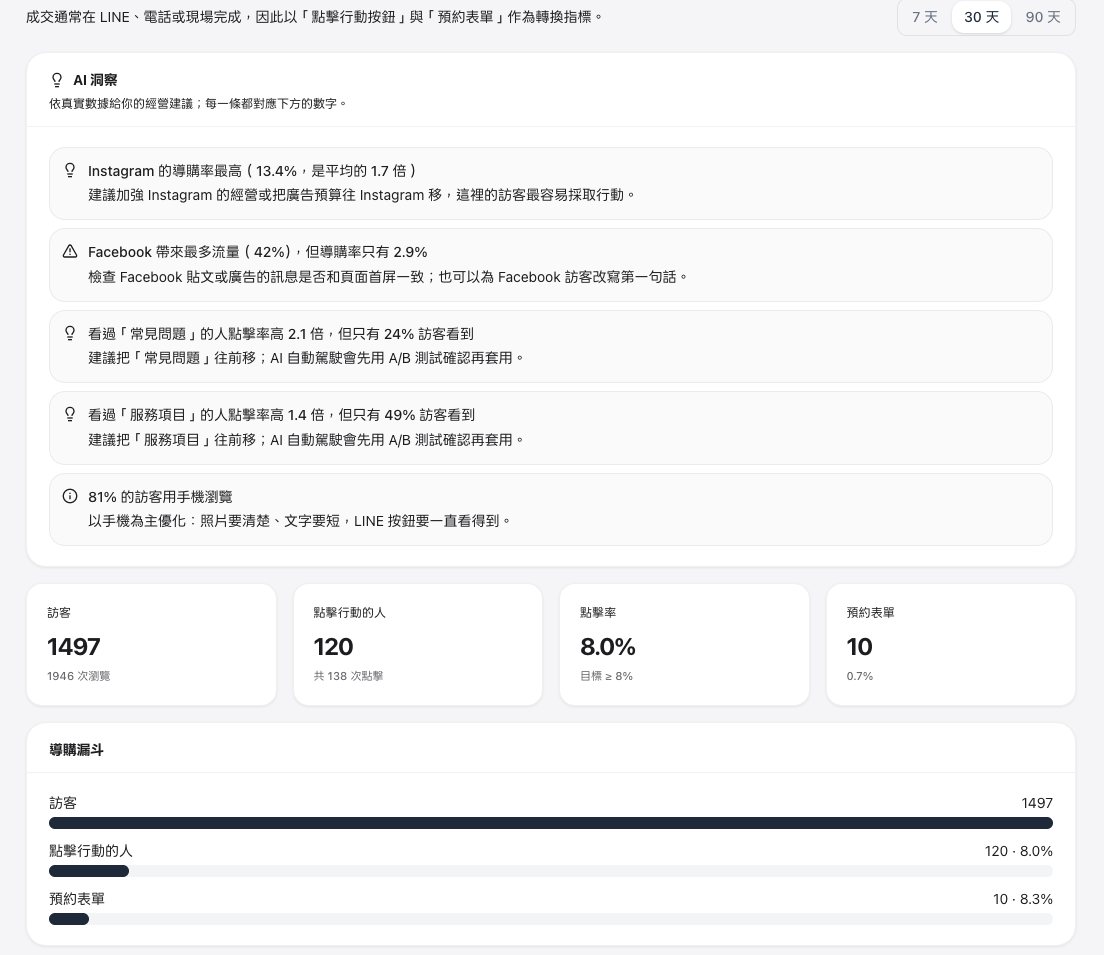This screenshot has width=1104, height=955.
Task: Click the 訪客 progress bar in funnel
Action: point(551,823)
